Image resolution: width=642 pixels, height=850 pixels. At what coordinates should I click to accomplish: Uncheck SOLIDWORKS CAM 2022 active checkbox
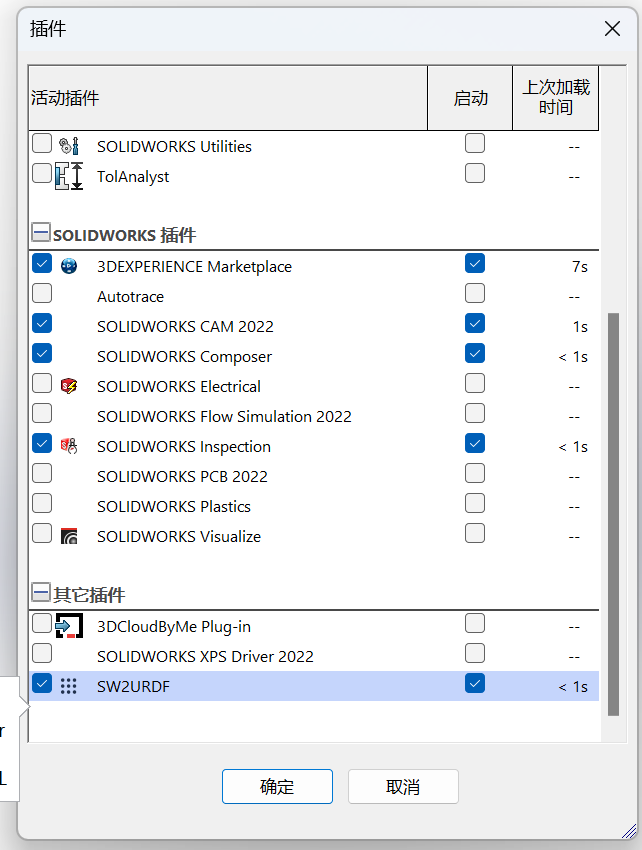(x=42, y=324)
